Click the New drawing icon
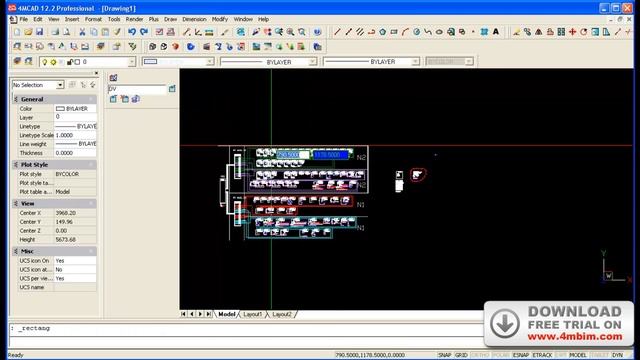640x360 pixels. [17, 32]
